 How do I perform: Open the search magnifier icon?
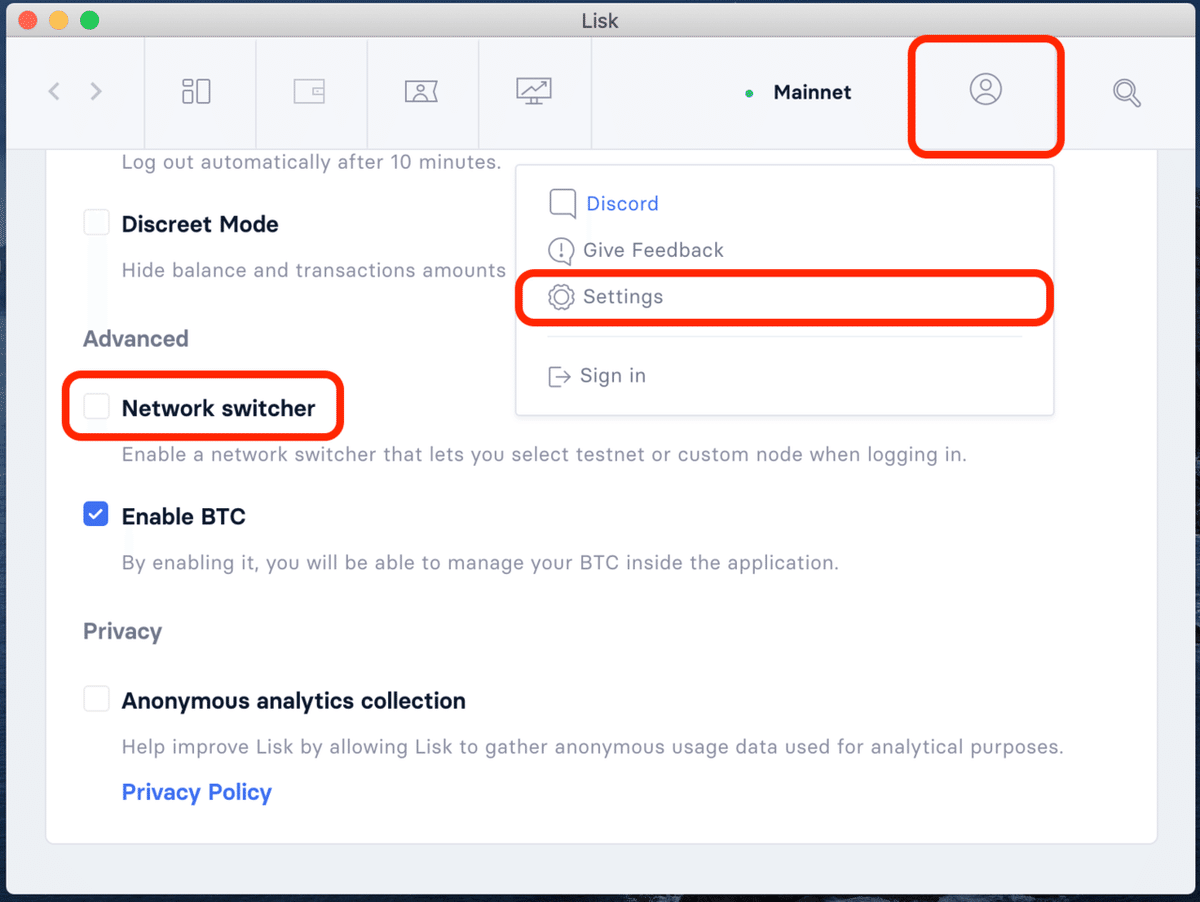[1127, 93]
